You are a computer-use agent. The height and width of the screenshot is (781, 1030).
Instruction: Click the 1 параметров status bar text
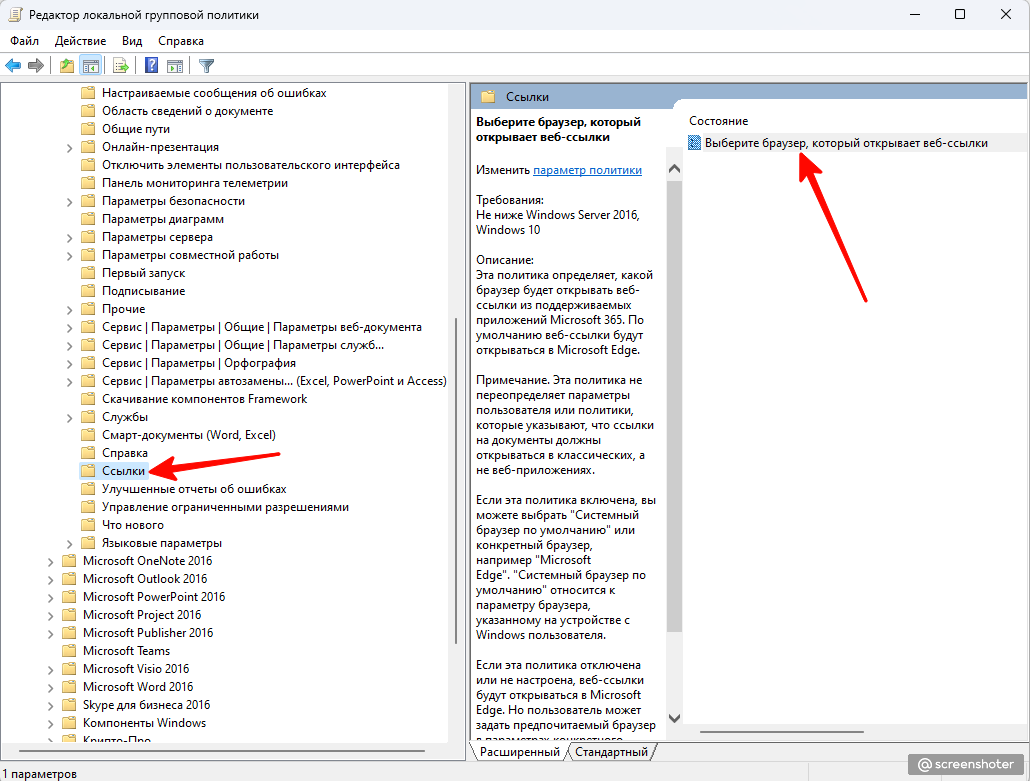[x=39, y=774]
